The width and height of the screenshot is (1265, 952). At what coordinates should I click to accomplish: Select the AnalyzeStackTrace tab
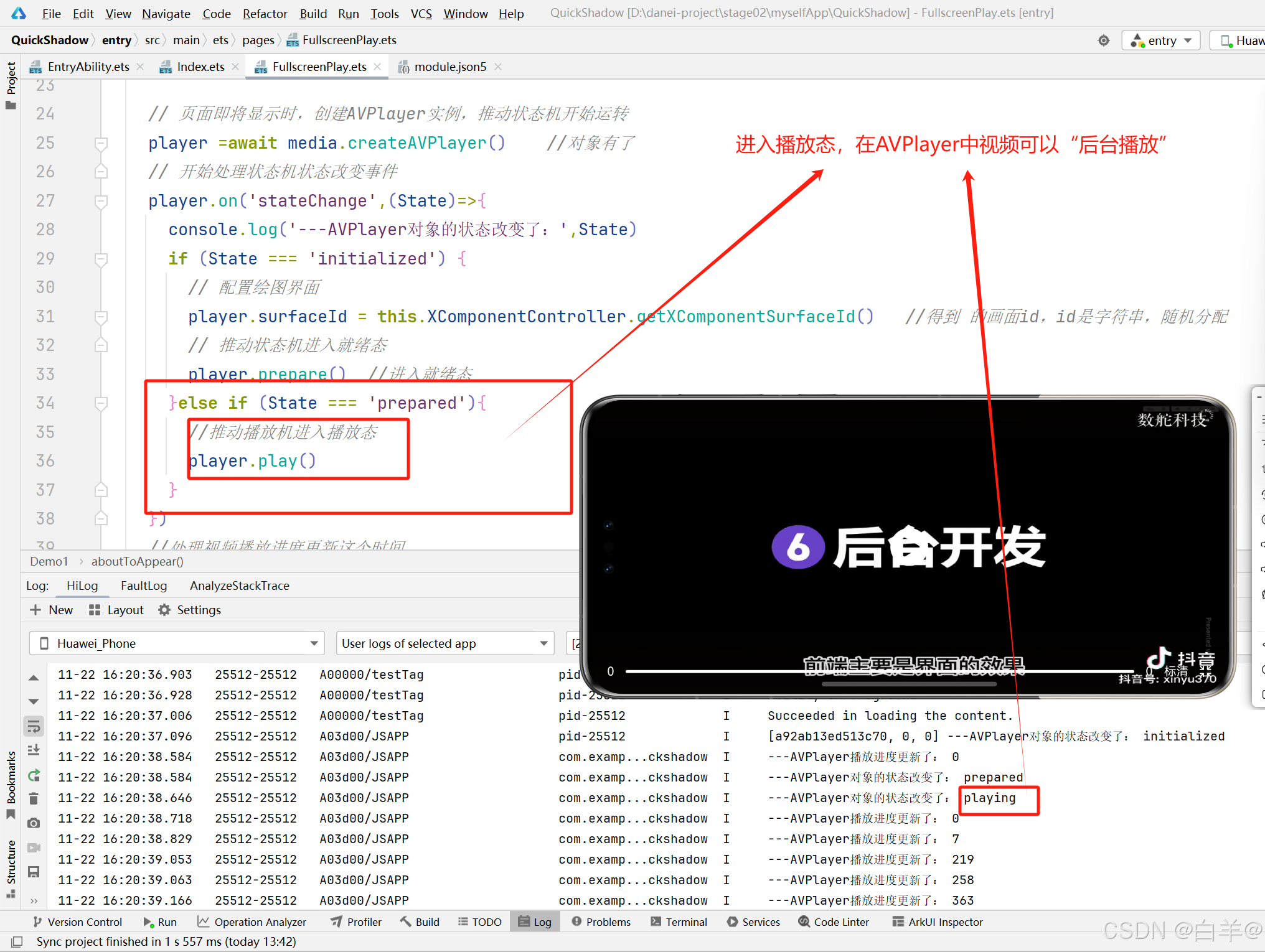tap(240, 586)
